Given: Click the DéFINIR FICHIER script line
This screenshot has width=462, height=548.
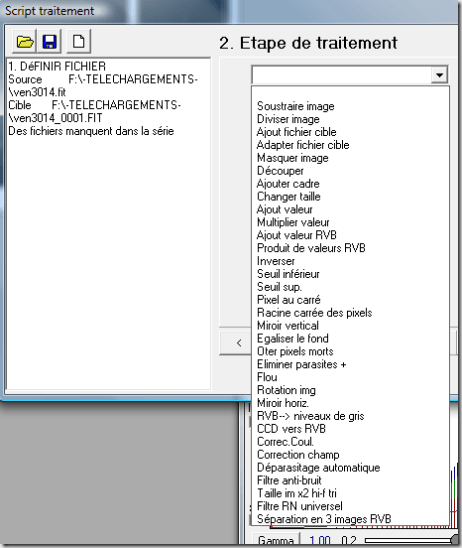Looking at the screenshot, I should pyautogui.click(x=57, y=66).
